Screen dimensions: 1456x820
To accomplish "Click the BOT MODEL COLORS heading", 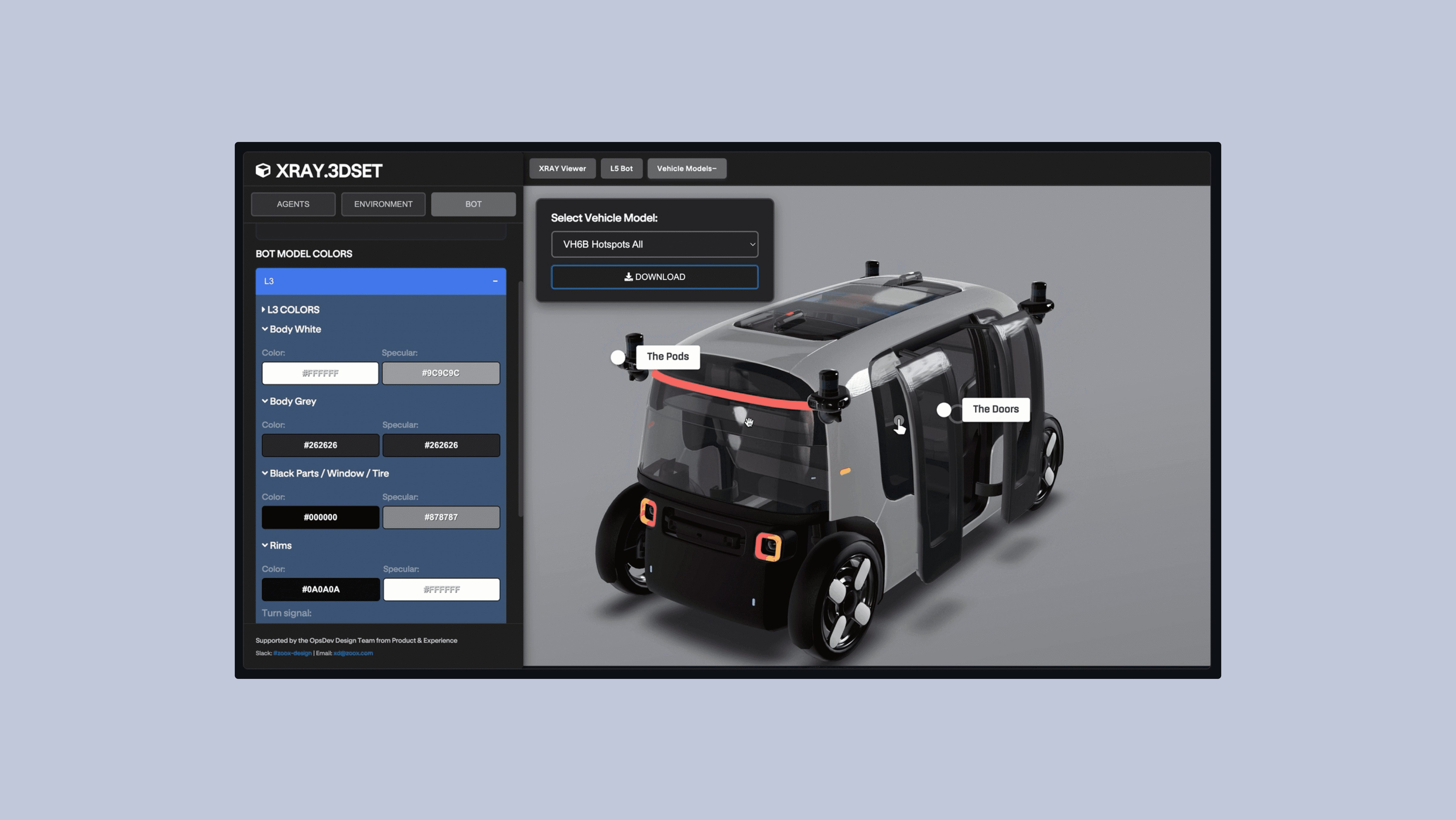I will (304, 254).
